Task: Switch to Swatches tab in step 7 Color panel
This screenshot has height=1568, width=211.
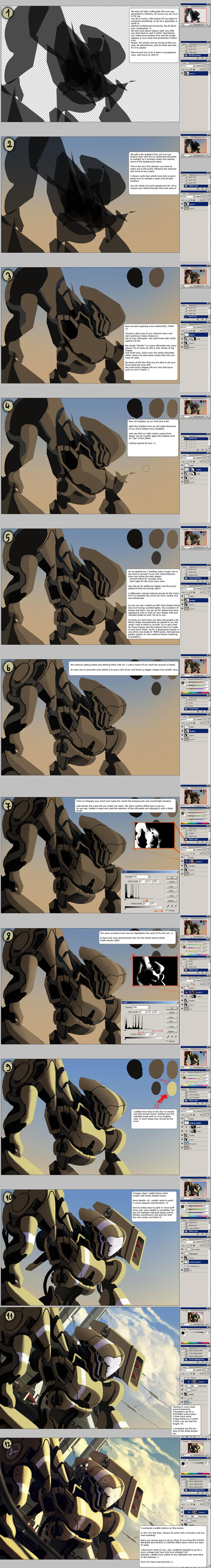Action: point(191,810)
